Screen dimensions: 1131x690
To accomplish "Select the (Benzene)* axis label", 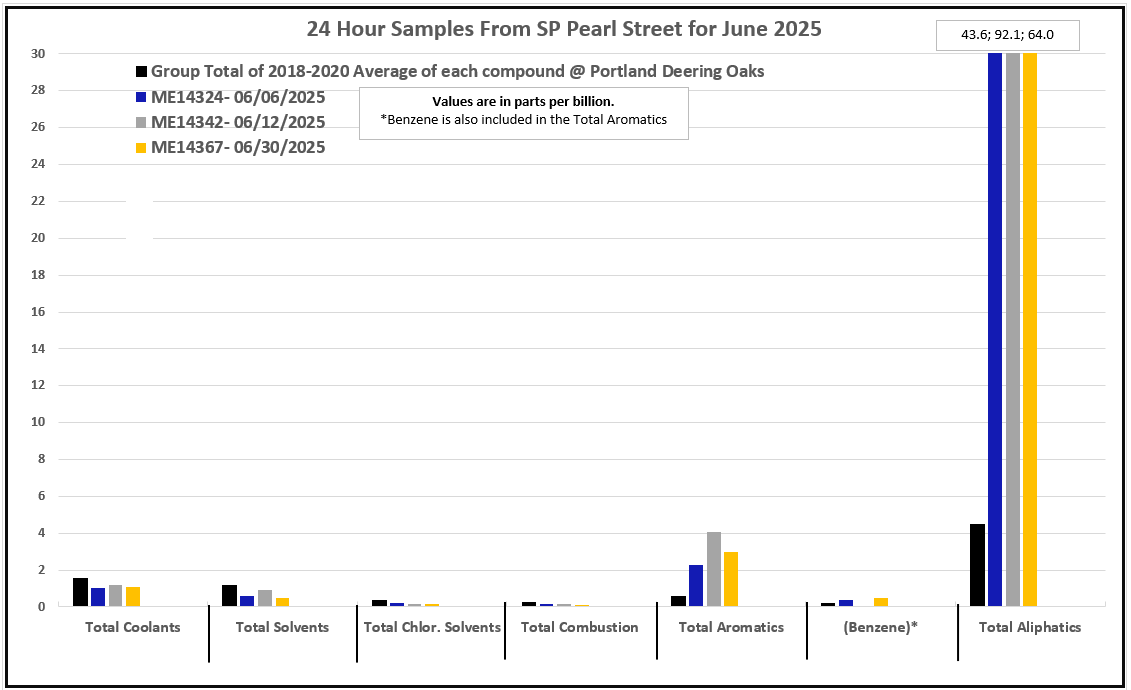I will coord(881,627).
